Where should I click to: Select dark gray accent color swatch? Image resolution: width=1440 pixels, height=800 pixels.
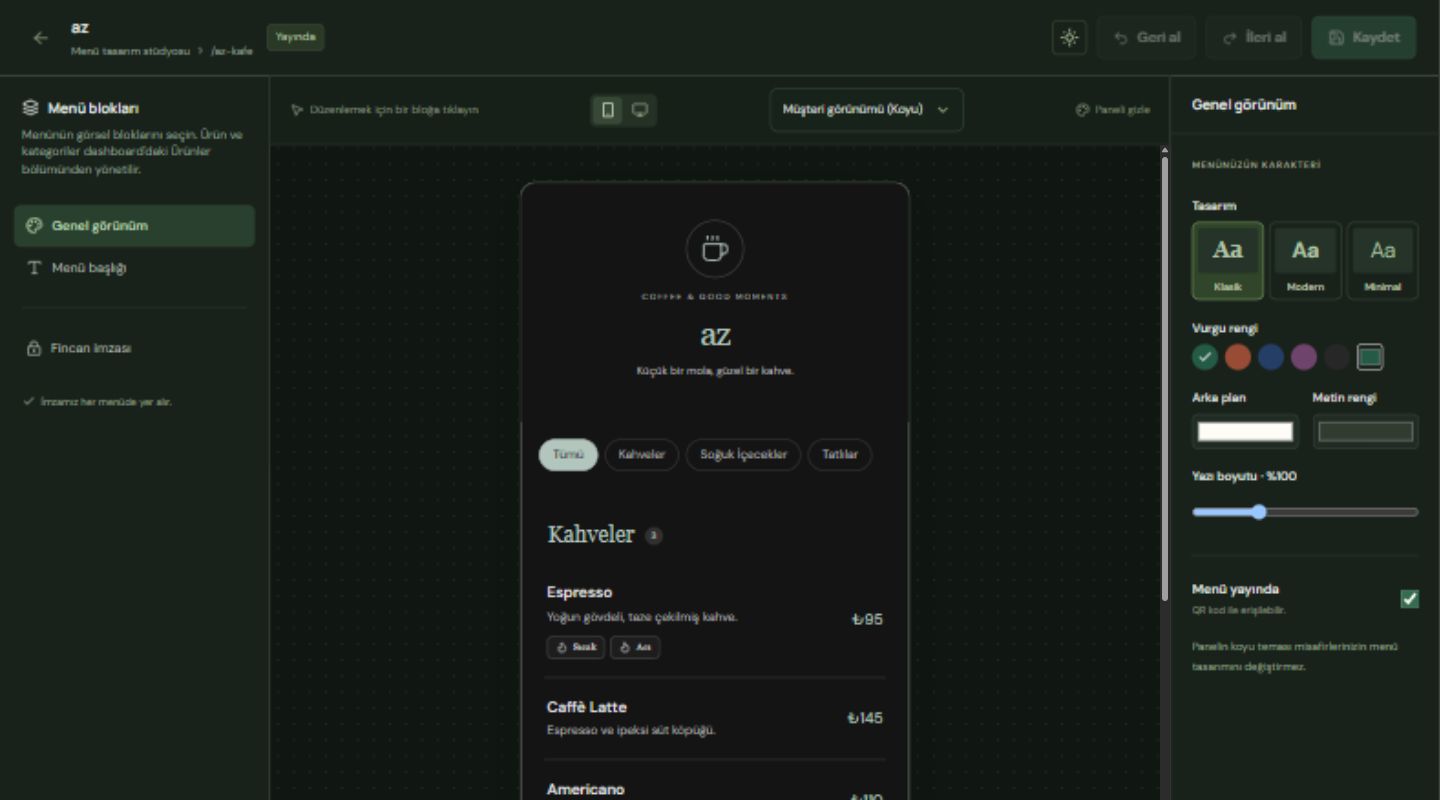click(x=1337, y=357)
